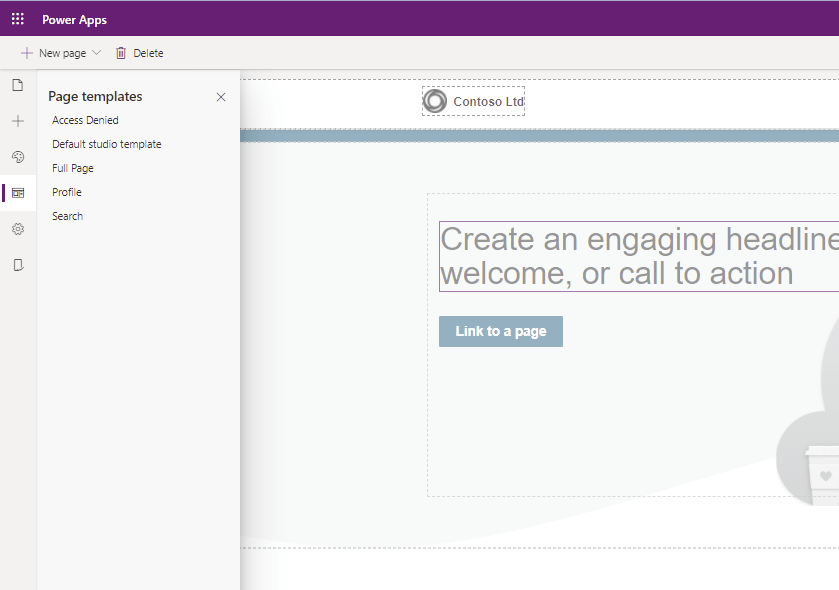The height and width of the screenshot is (590, 839).
Task: Open the app launcher waffle icon
Action: pyautogui.click(x=18, y=19)
